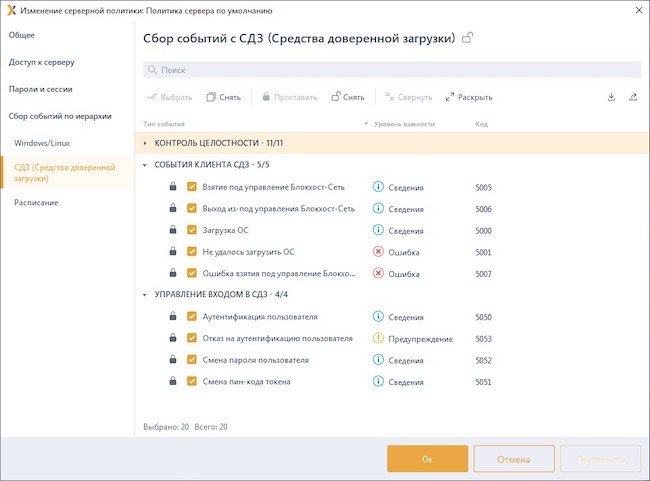Click the Отмена button

click(513, 459)
